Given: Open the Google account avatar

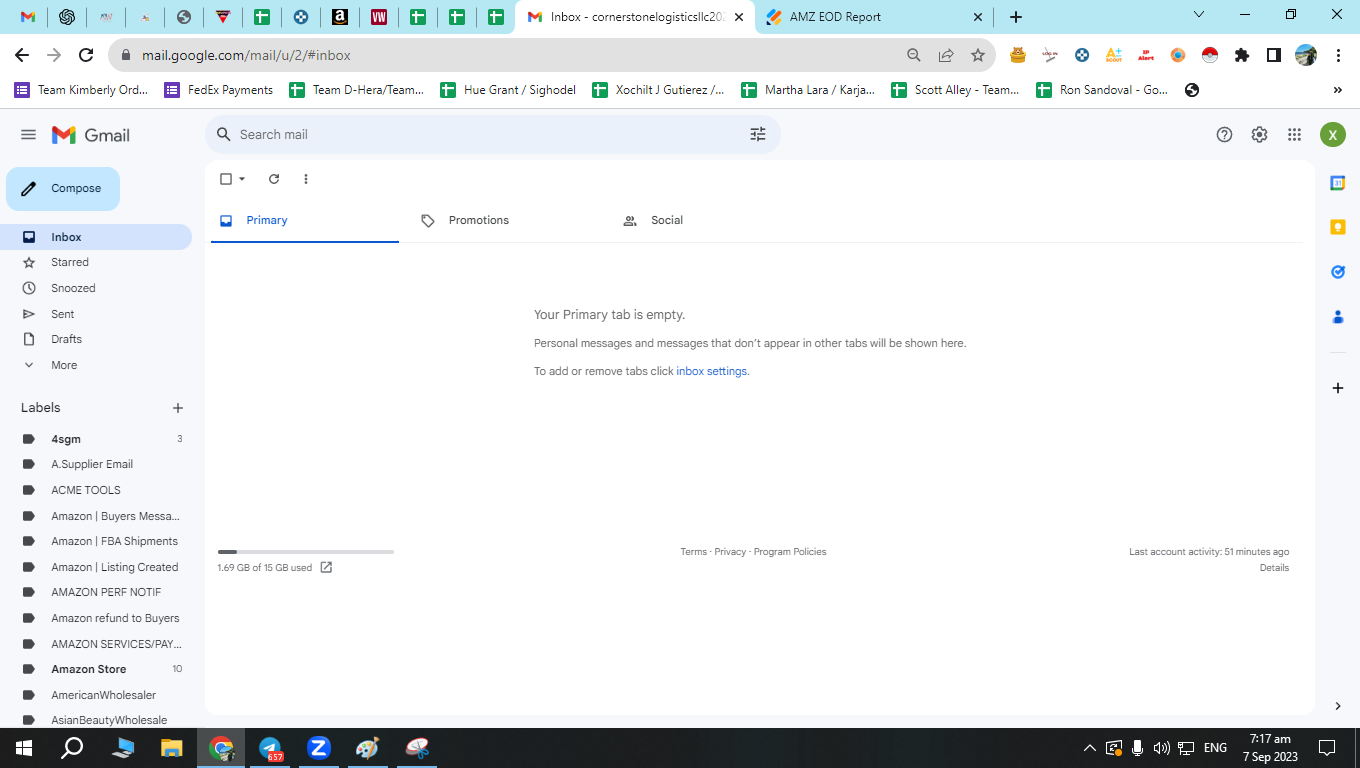Looking at the screenshot, I should tap(1332, 134).
